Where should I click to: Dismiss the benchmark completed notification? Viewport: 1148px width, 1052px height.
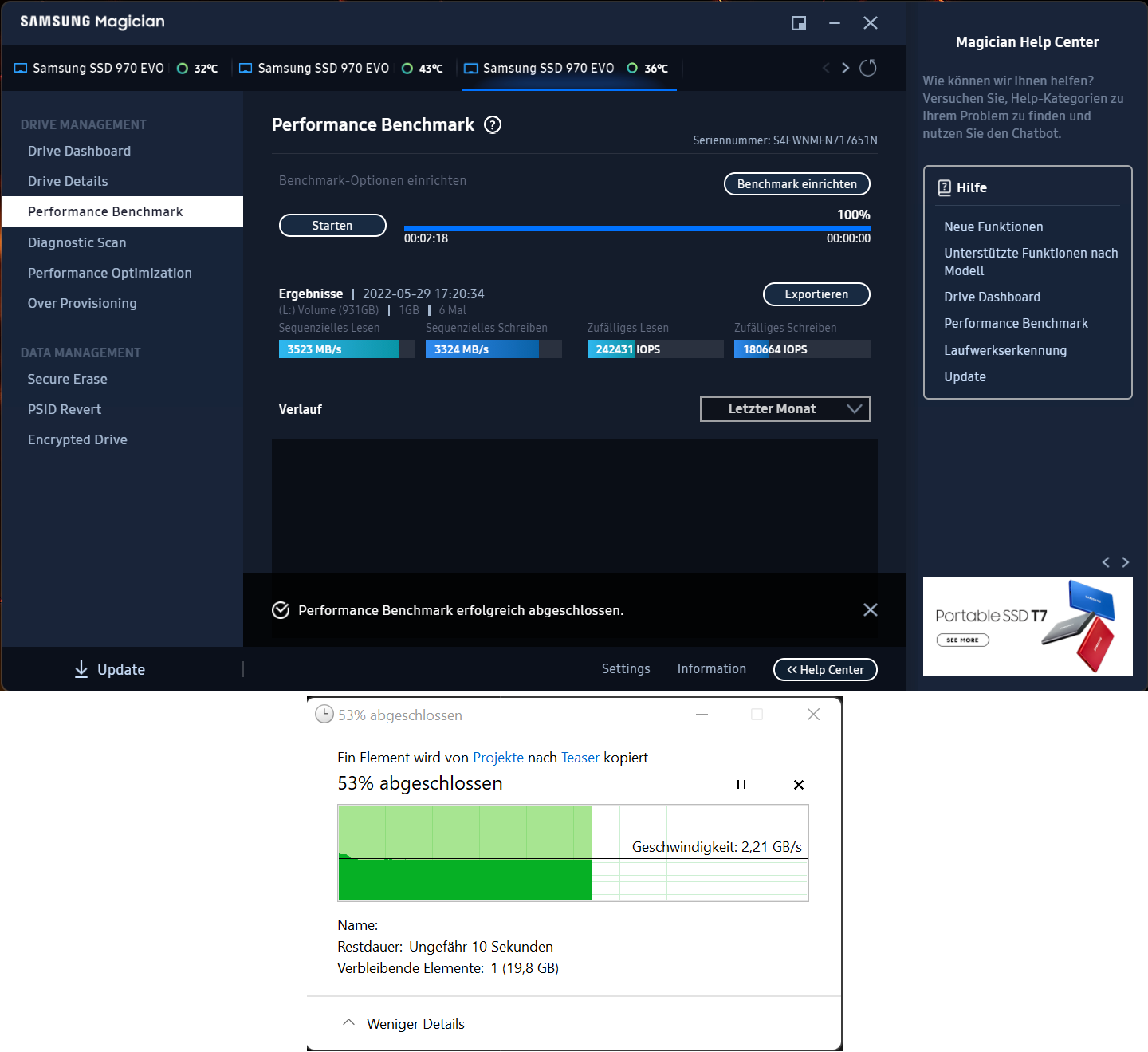coord(871,609)
